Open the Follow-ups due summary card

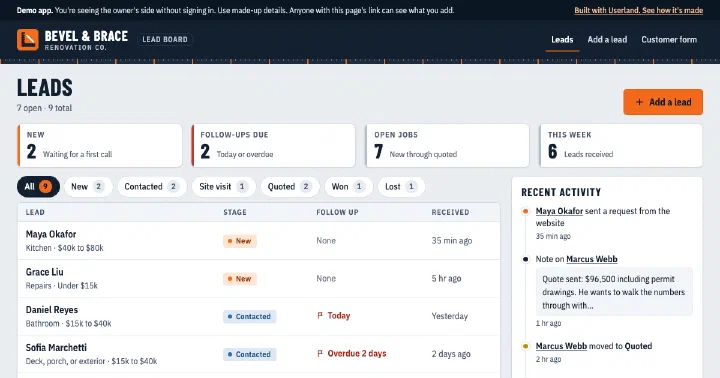click(x=273, y=146)
